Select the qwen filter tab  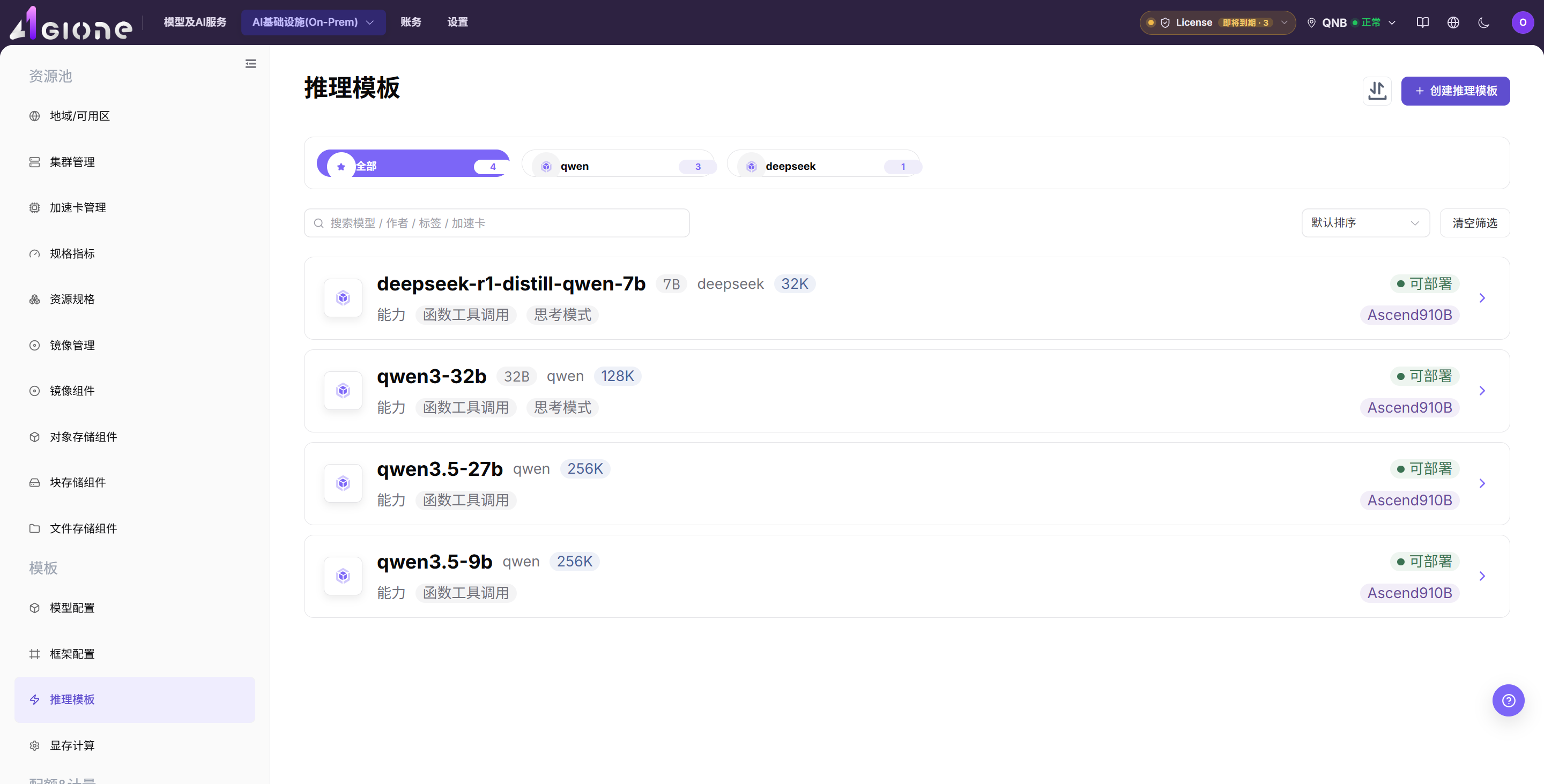click(619, 163)
